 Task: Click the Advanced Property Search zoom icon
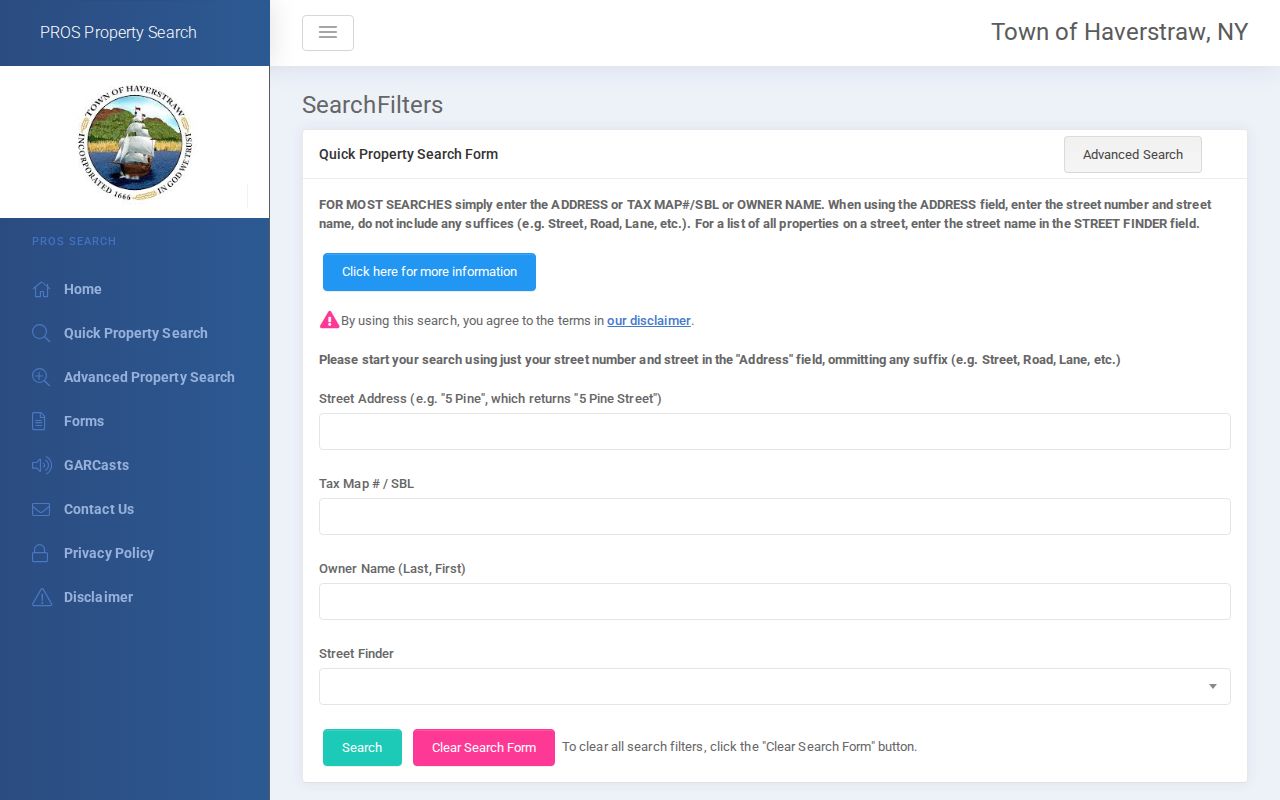click(x=41, y=377)
